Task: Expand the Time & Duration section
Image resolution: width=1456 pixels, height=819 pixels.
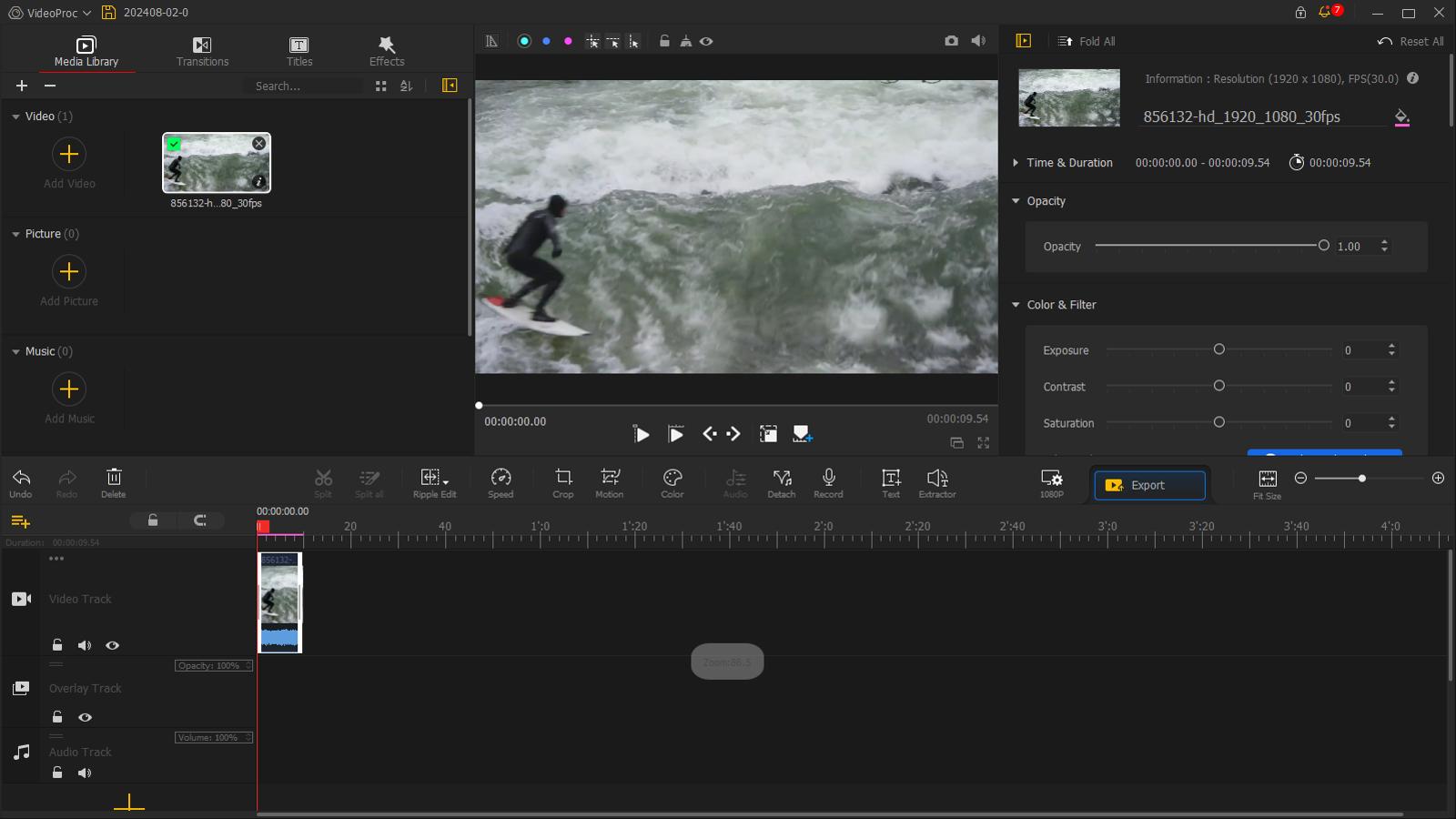Action: tap(1016, 162)
